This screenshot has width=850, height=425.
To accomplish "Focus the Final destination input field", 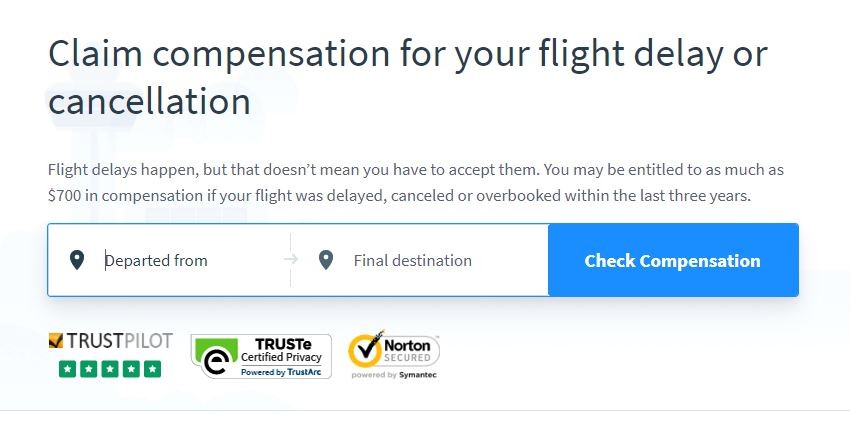I will pos(447,260).
